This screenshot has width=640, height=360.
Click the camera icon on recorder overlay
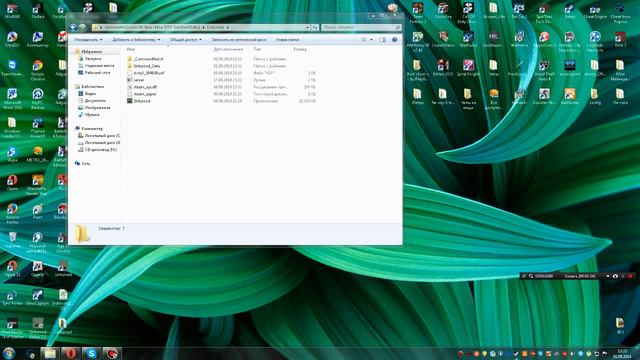pyautogui.click(x=615, y=276)
